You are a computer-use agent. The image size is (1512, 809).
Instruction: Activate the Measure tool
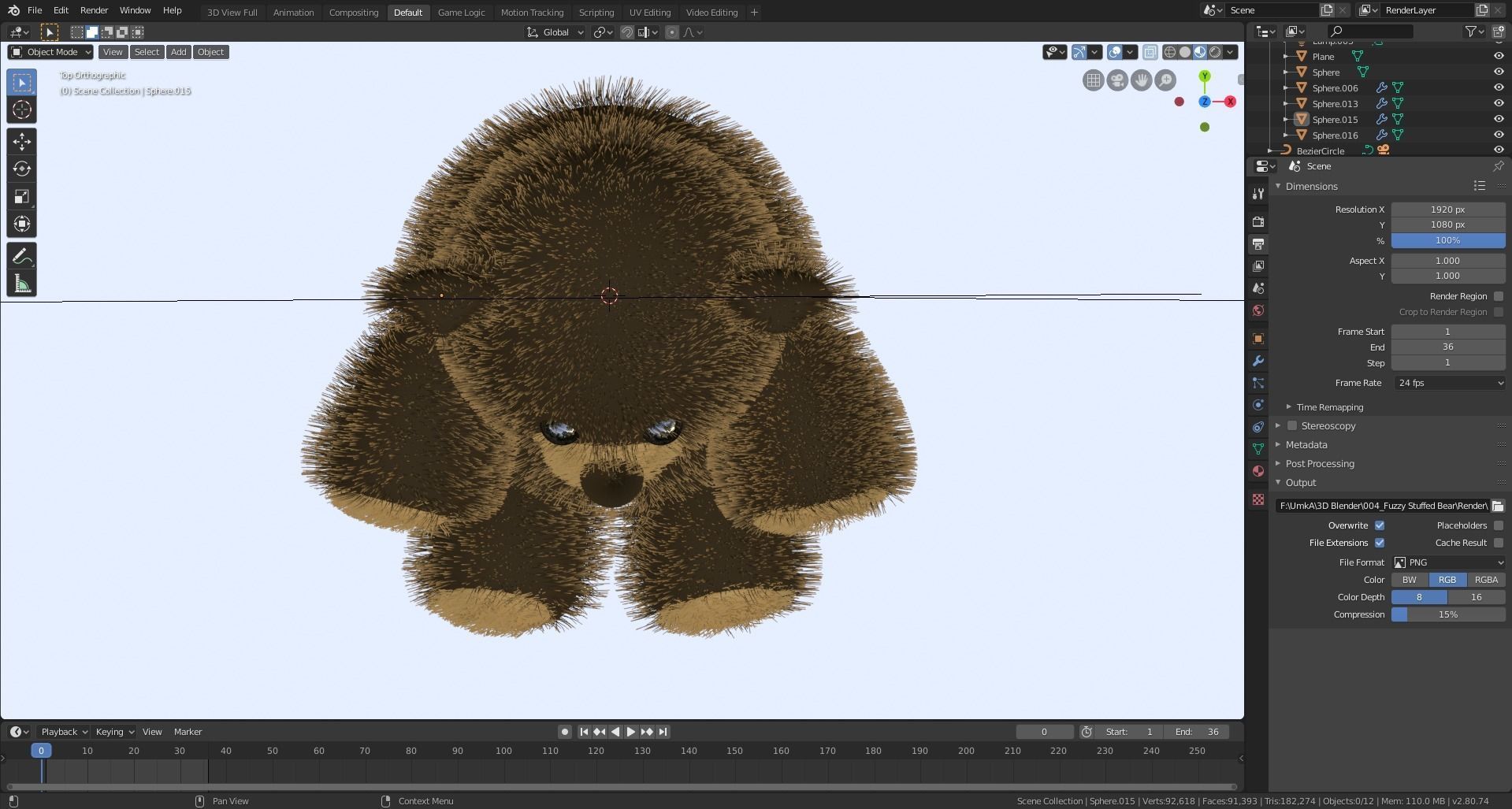pos(21,282)
